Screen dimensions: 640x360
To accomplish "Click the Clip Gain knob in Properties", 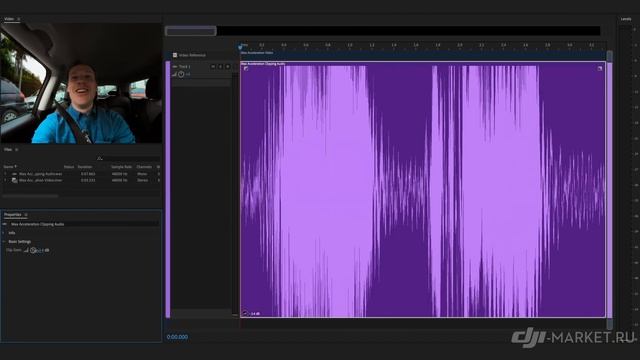I will [33, 250].
